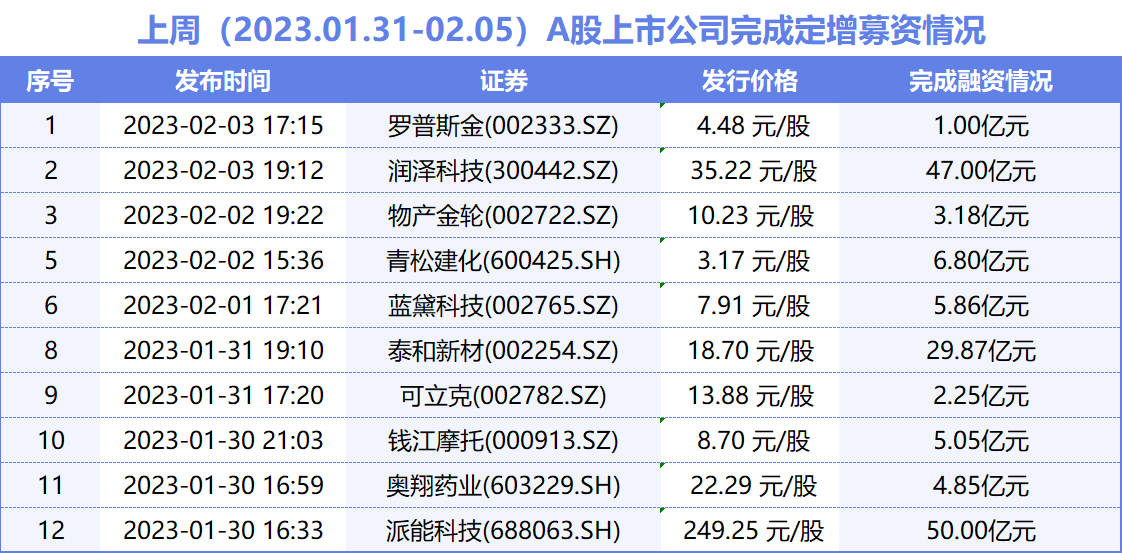Click timestamp 2023-01-30 16:59
The height and width of the screenshot is (553, 1122).
coord(223,485)
